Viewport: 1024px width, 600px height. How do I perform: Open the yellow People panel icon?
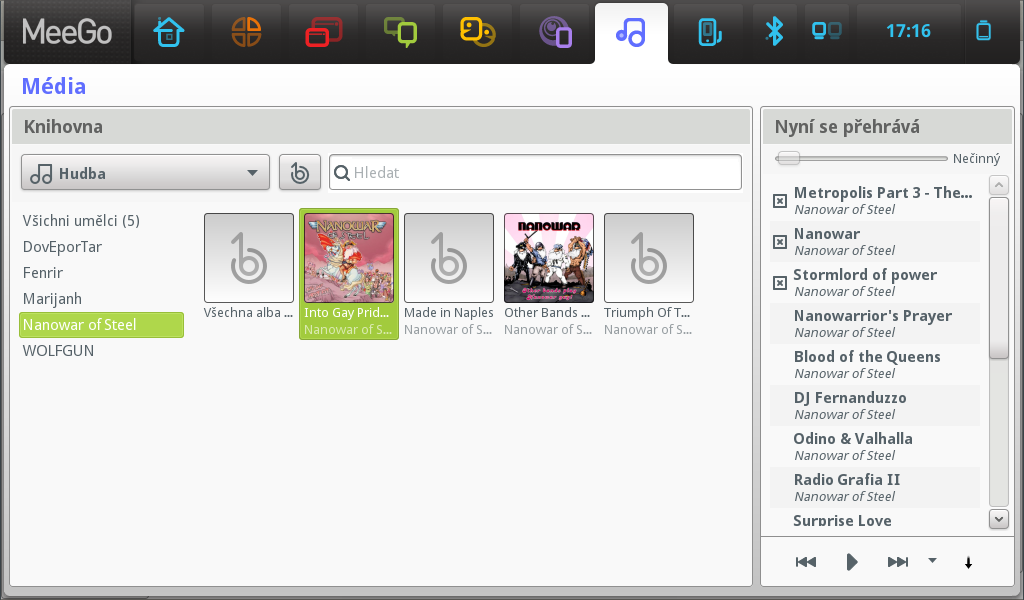[x=477, y=32]
